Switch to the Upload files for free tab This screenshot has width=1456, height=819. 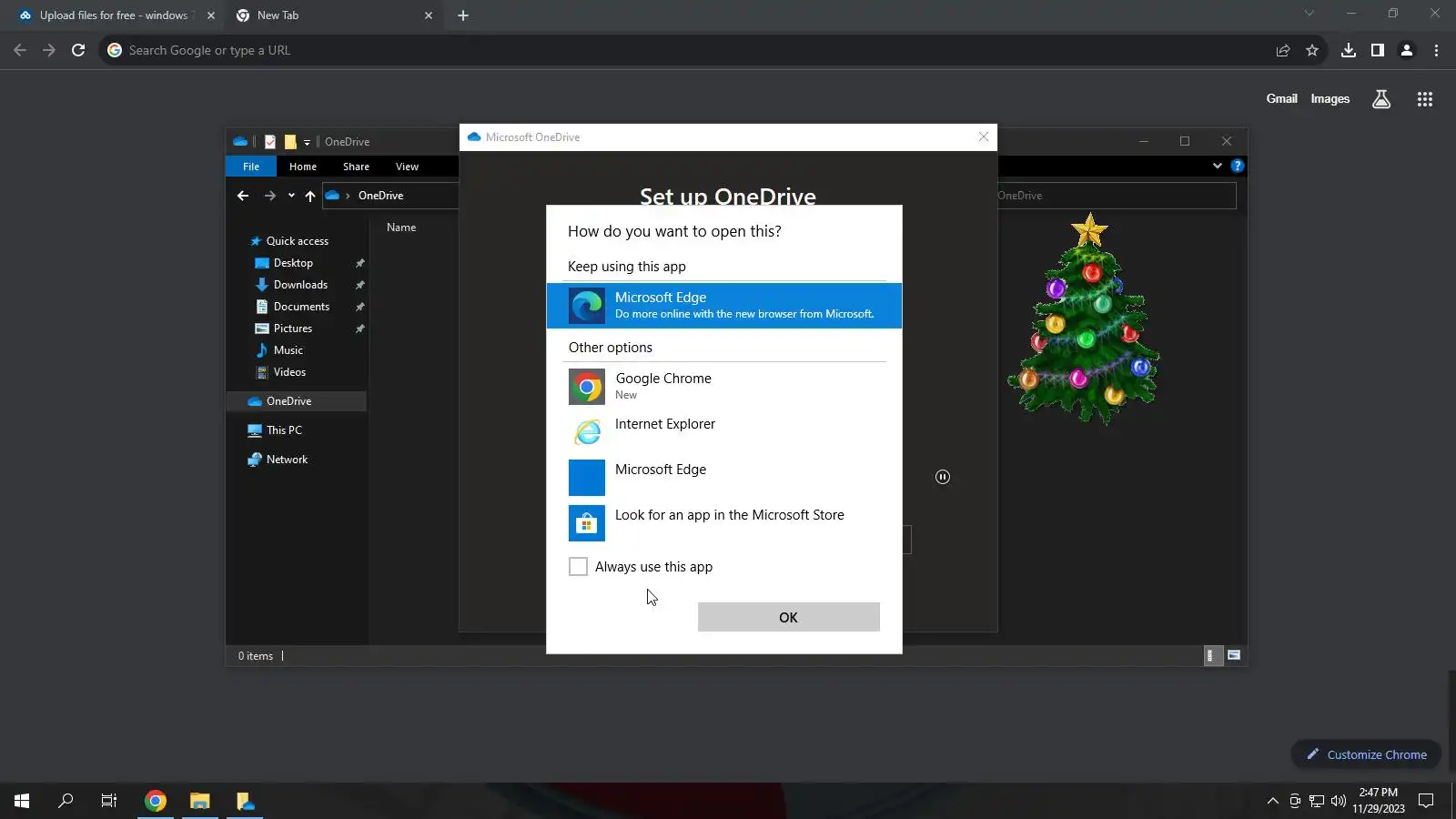pos(116,15)
